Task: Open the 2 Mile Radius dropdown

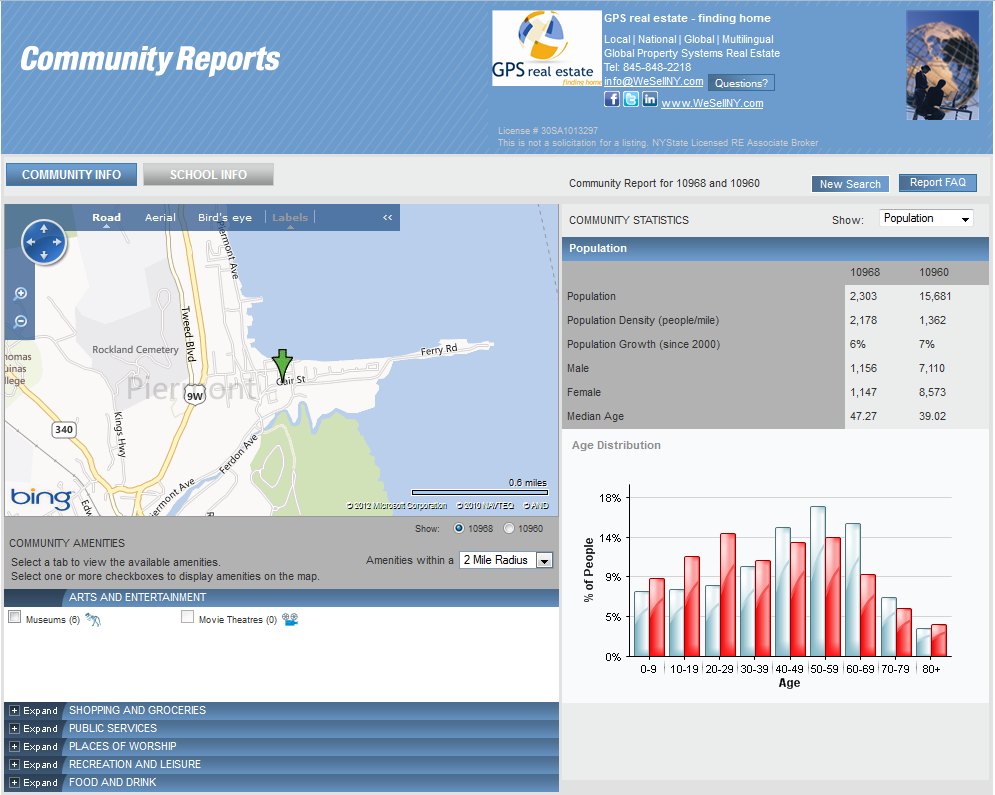Action: tap(506, 560)
